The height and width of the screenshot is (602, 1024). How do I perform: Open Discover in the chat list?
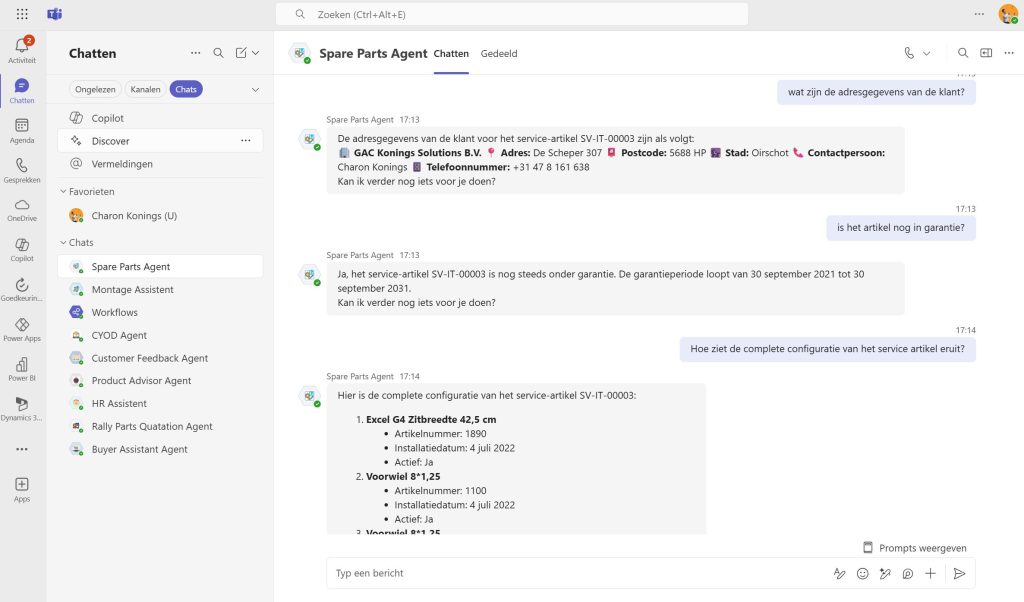[x=160, y=141]
